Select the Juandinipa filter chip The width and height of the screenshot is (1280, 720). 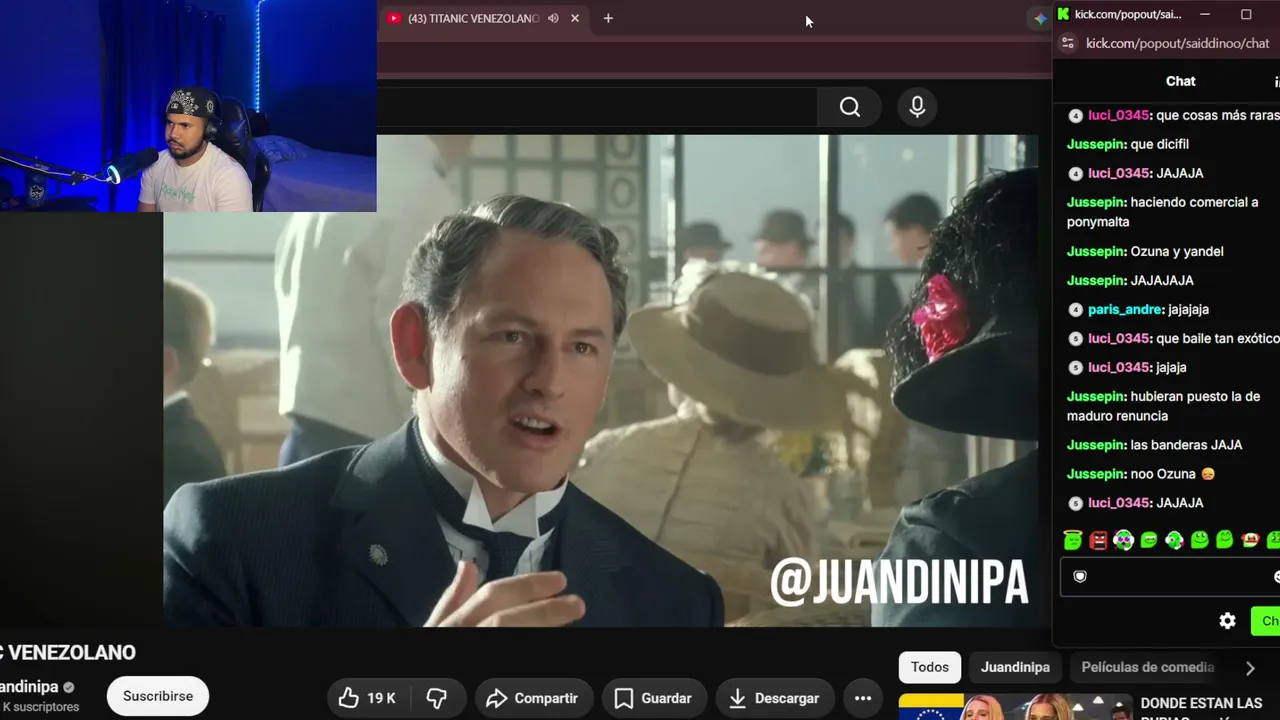[1015, 667]
